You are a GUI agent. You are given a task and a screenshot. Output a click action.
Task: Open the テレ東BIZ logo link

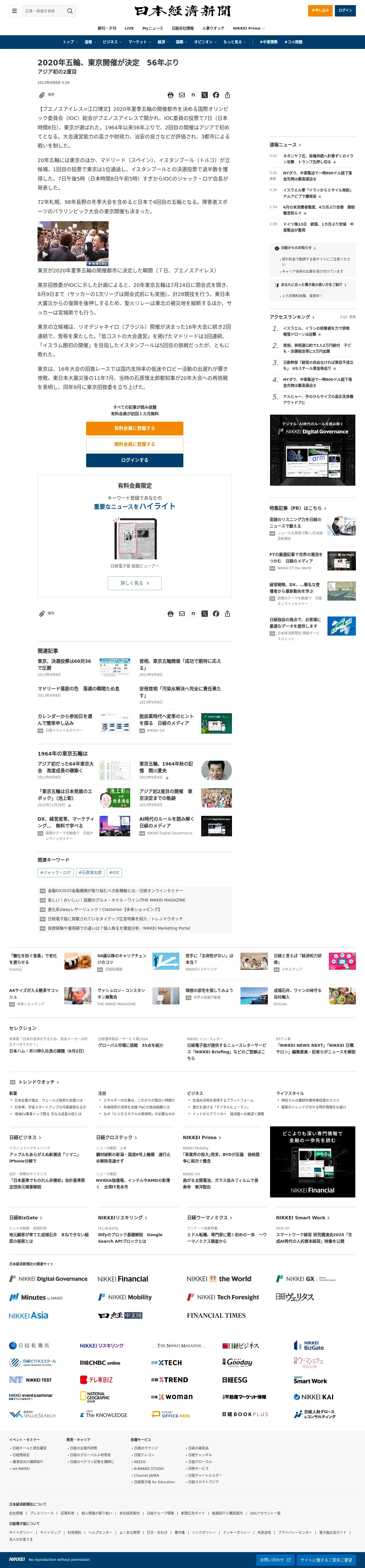pyautogui.click(x=96, y=1380)
